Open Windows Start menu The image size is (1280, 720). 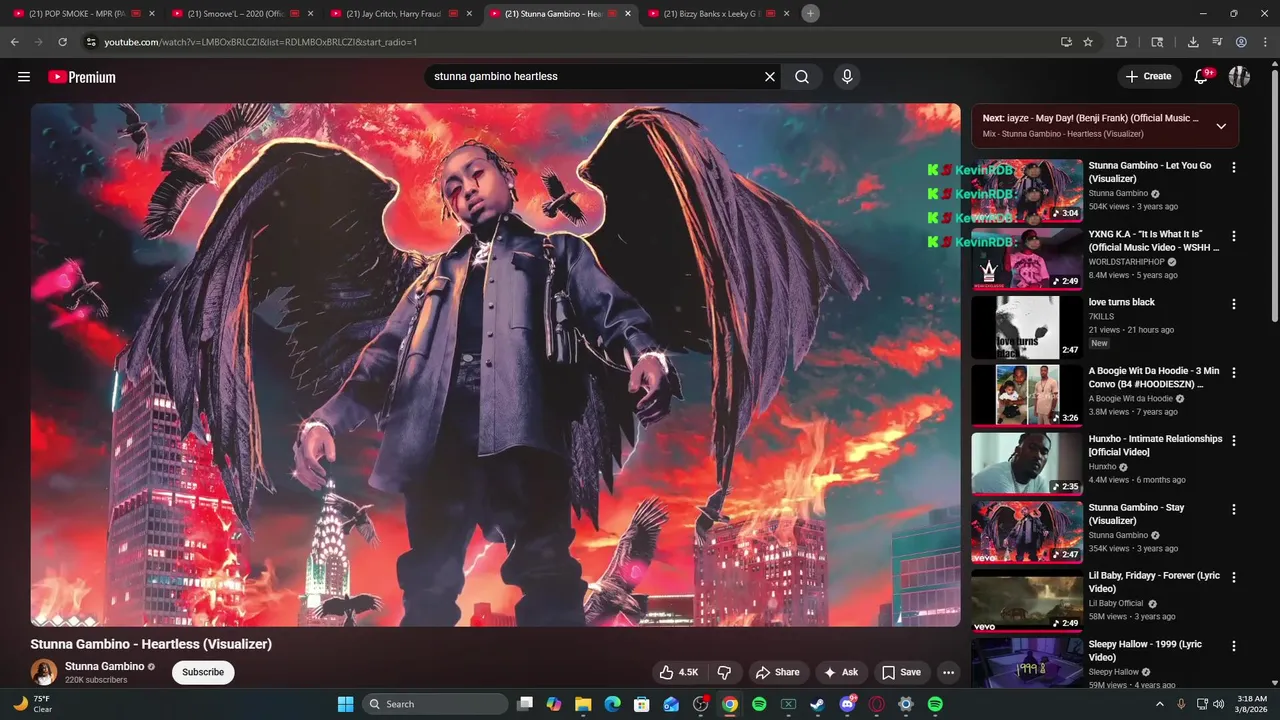(345, 704)
